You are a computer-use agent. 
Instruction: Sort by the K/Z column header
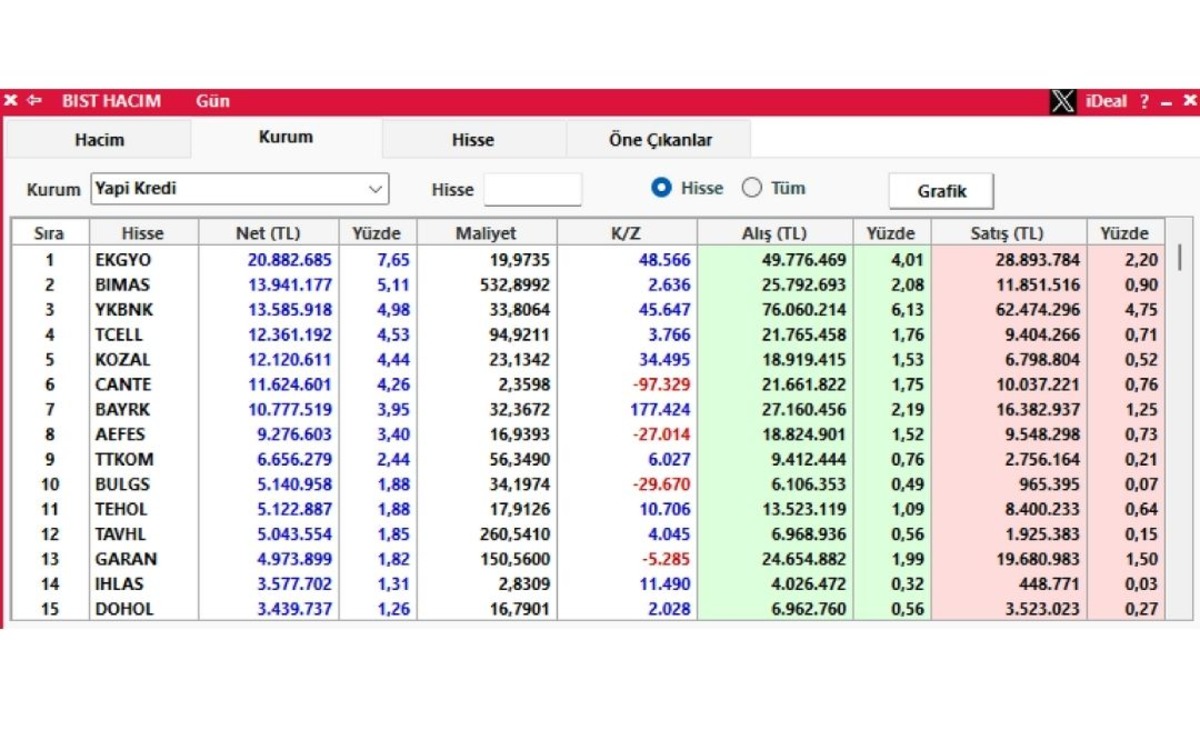tap(626, 233)
